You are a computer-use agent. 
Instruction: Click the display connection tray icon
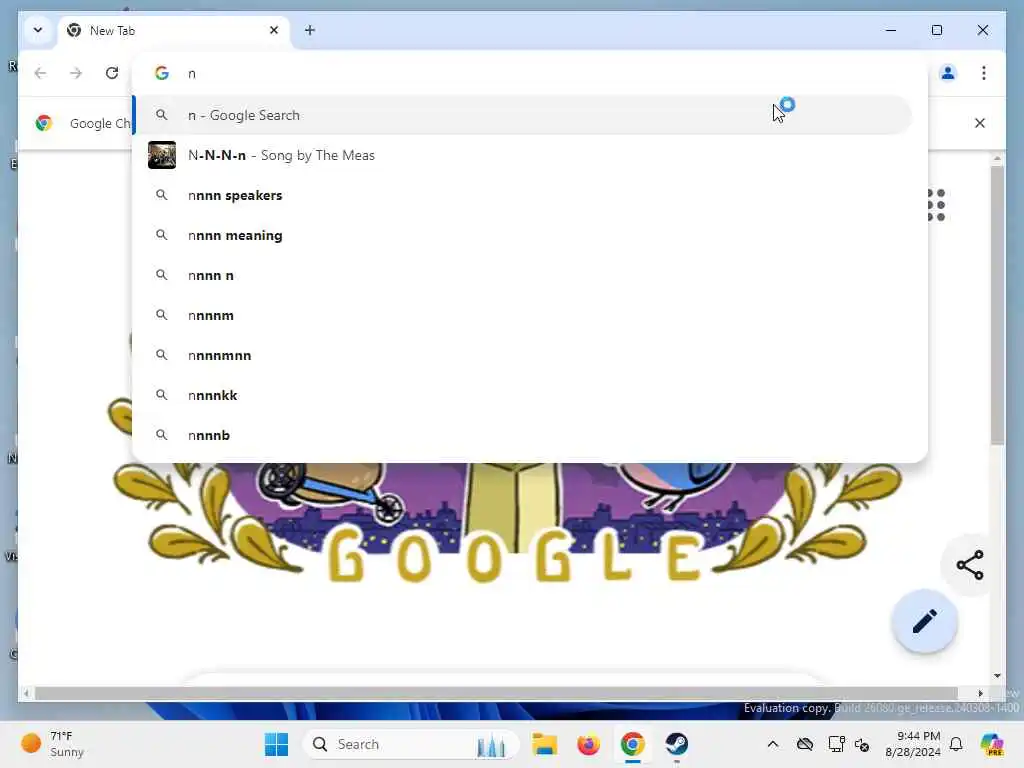coord(836,744)
